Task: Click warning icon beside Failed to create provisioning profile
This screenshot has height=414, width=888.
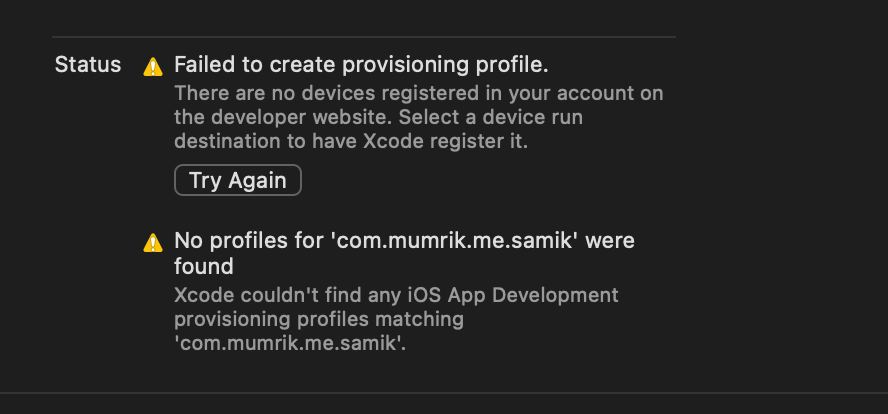Action: click(153, 66)
